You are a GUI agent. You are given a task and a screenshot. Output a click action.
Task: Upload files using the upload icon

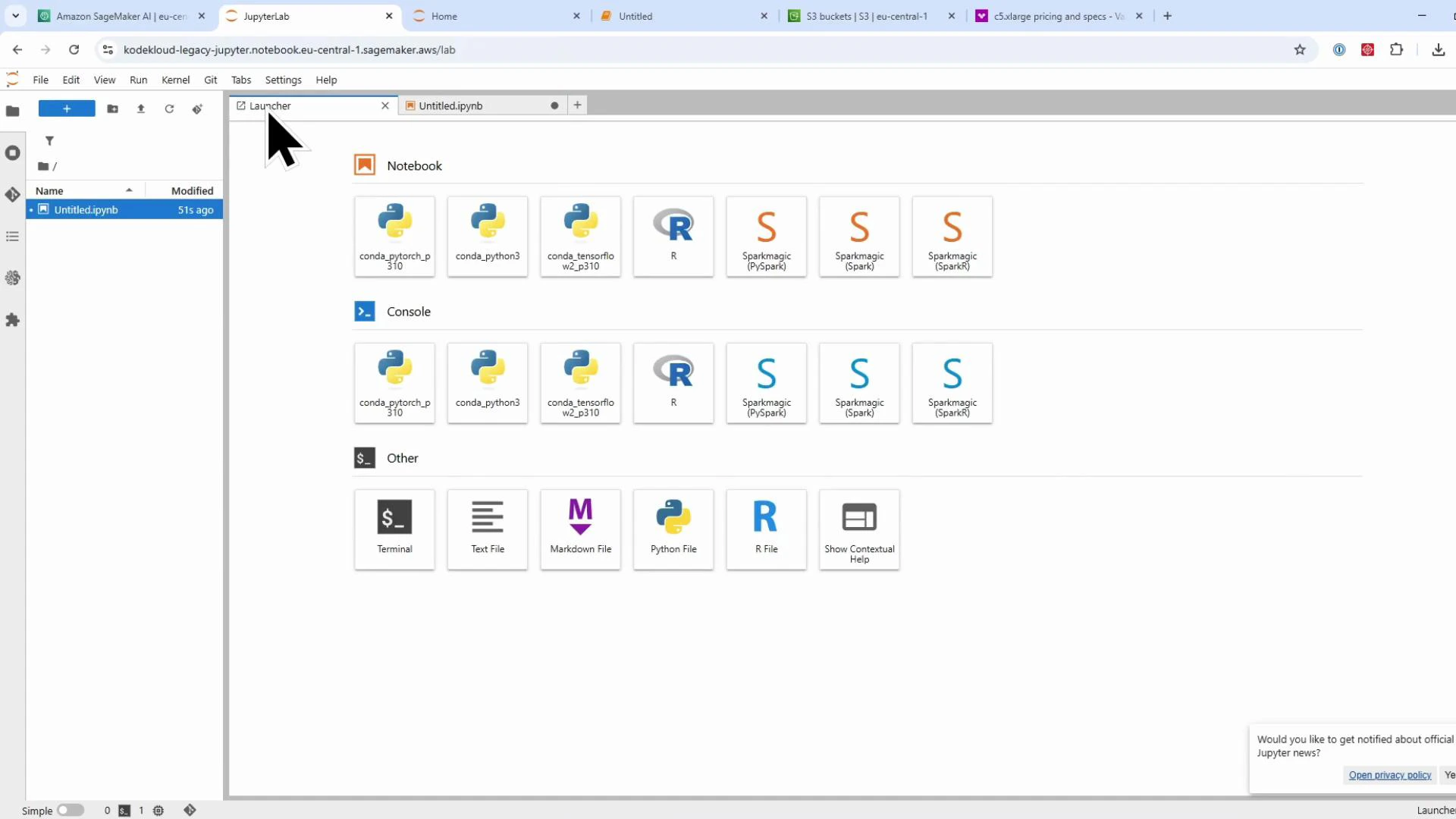point(140,108)
